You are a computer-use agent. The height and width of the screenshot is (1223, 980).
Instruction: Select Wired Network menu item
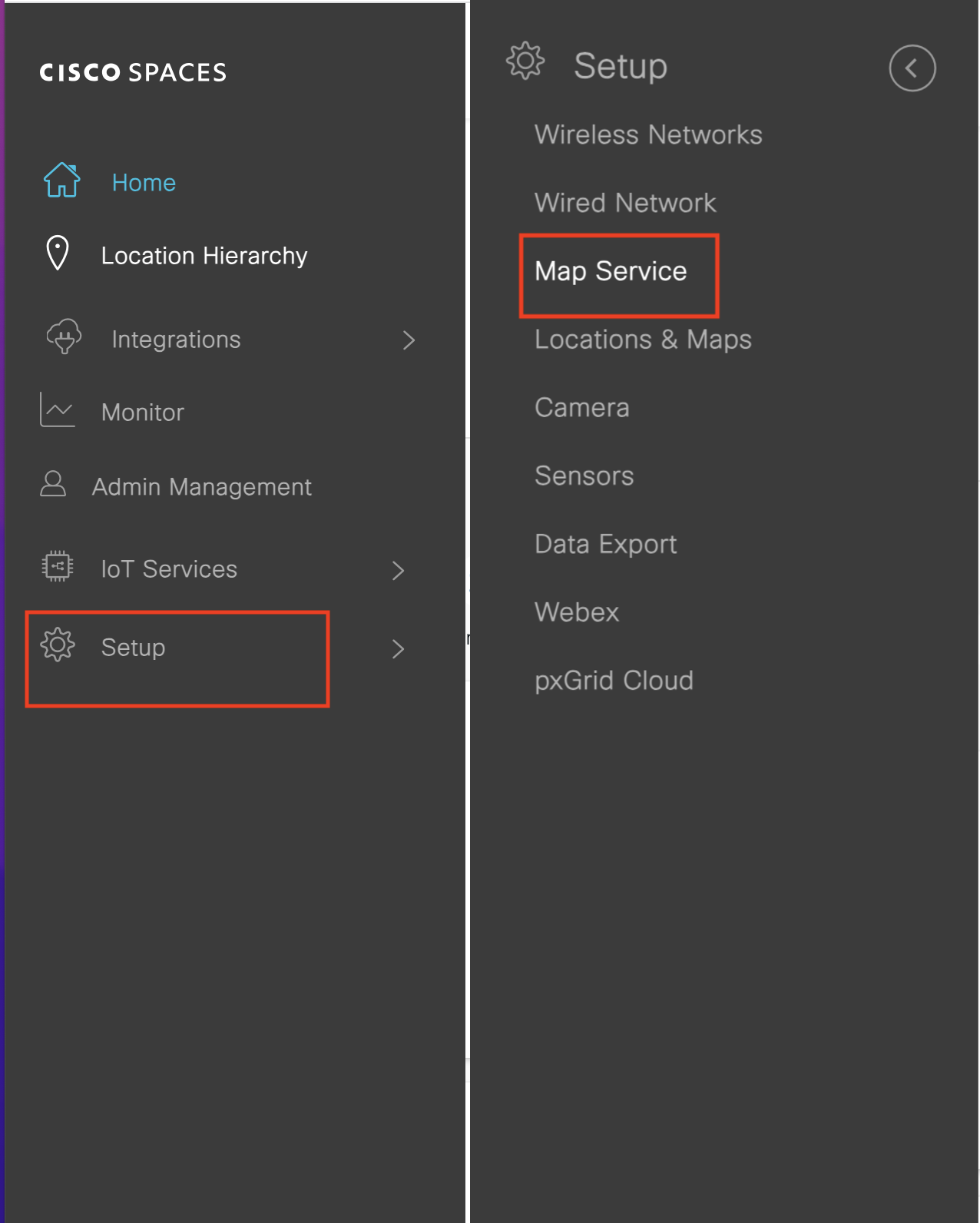pos(625,204)
